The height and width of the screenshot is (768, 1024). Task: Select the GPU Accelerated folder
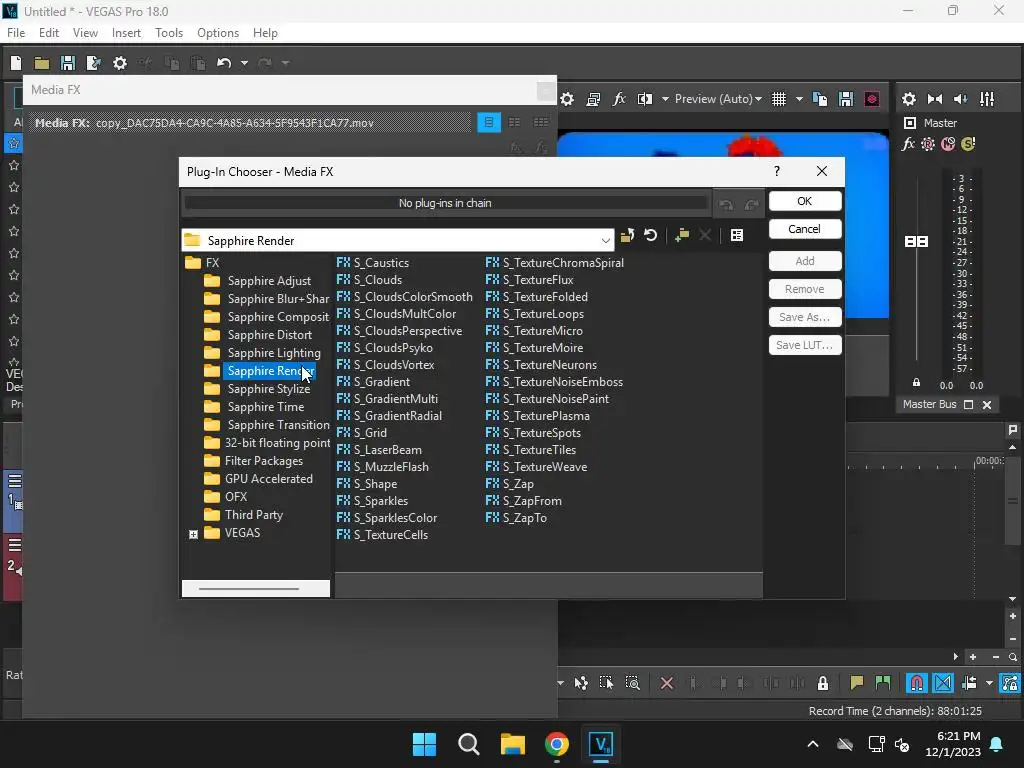(x=268, y=479)
